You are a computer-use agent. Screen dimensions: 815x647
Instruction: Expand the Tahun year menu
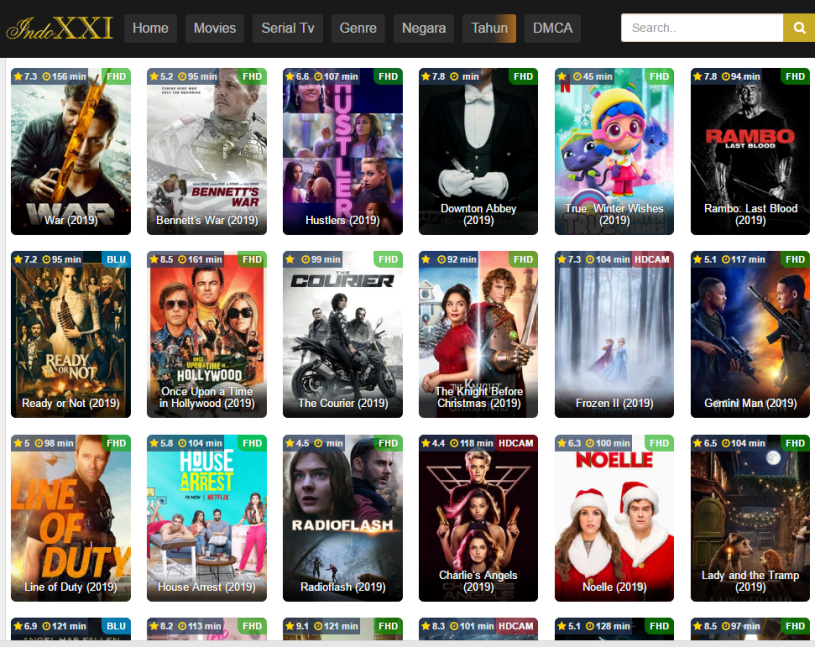pyautogui.click(x=489, y=28)
